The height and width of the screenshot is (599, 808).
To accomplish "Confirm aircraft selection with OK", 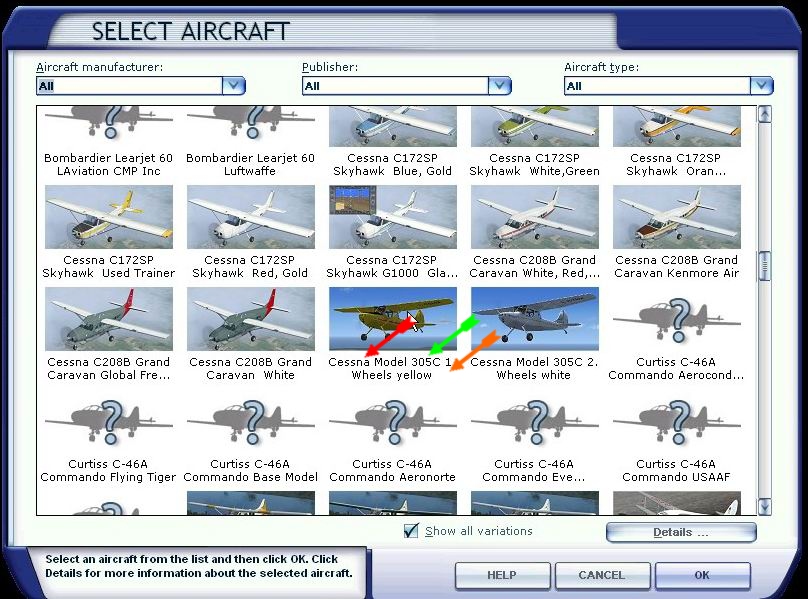I will click(x=703, y=576).
